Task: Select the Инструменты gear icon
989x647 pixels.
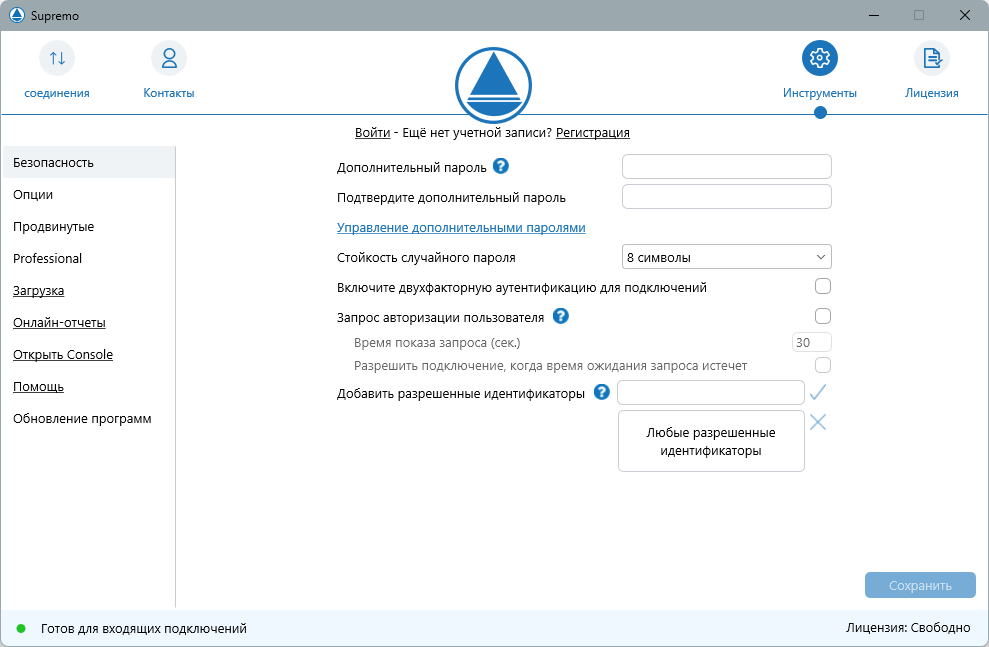Action: [x=819, y=58]
